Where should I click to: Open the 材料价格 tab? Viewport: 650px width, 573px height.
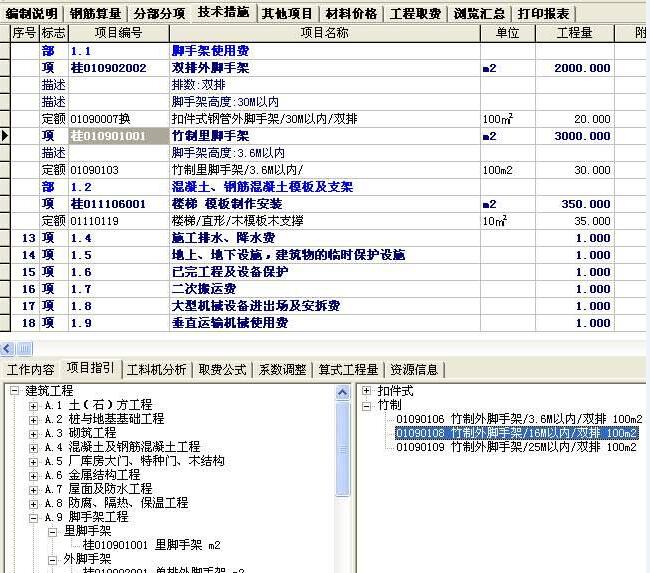tap(351, 13)
